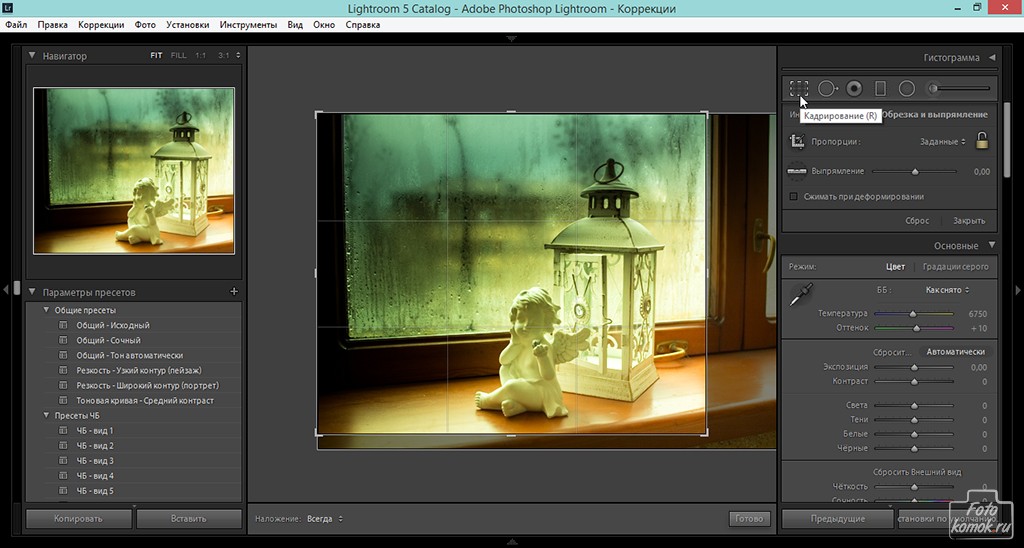
Task: Apply preset Тоновая кривая - Средний контраст
Action: click(x=145, y=400)
